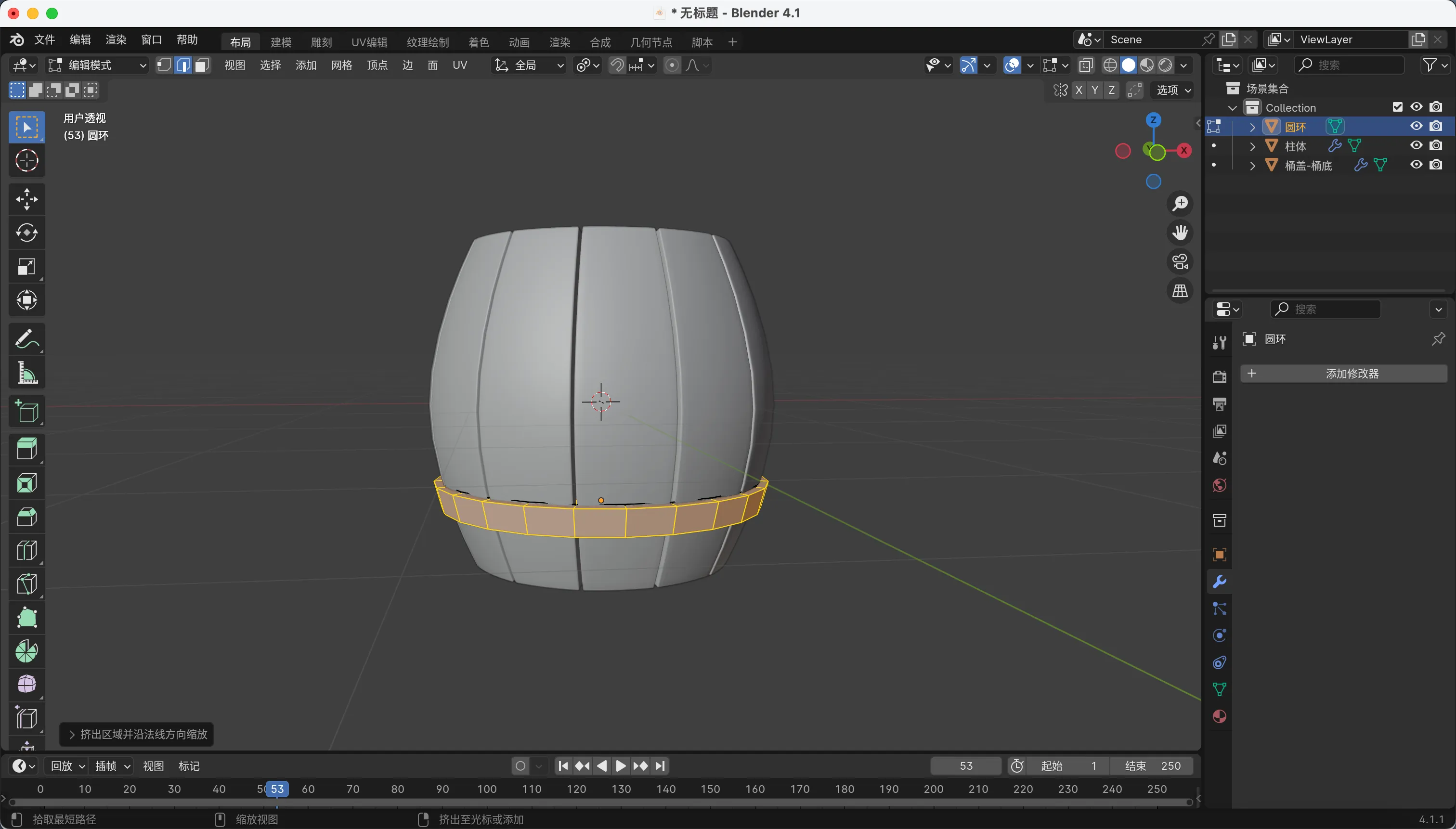This screenshot has width=1456, height=829.
Task: Pick the Loop Cut tool
Action: [27, 551]
